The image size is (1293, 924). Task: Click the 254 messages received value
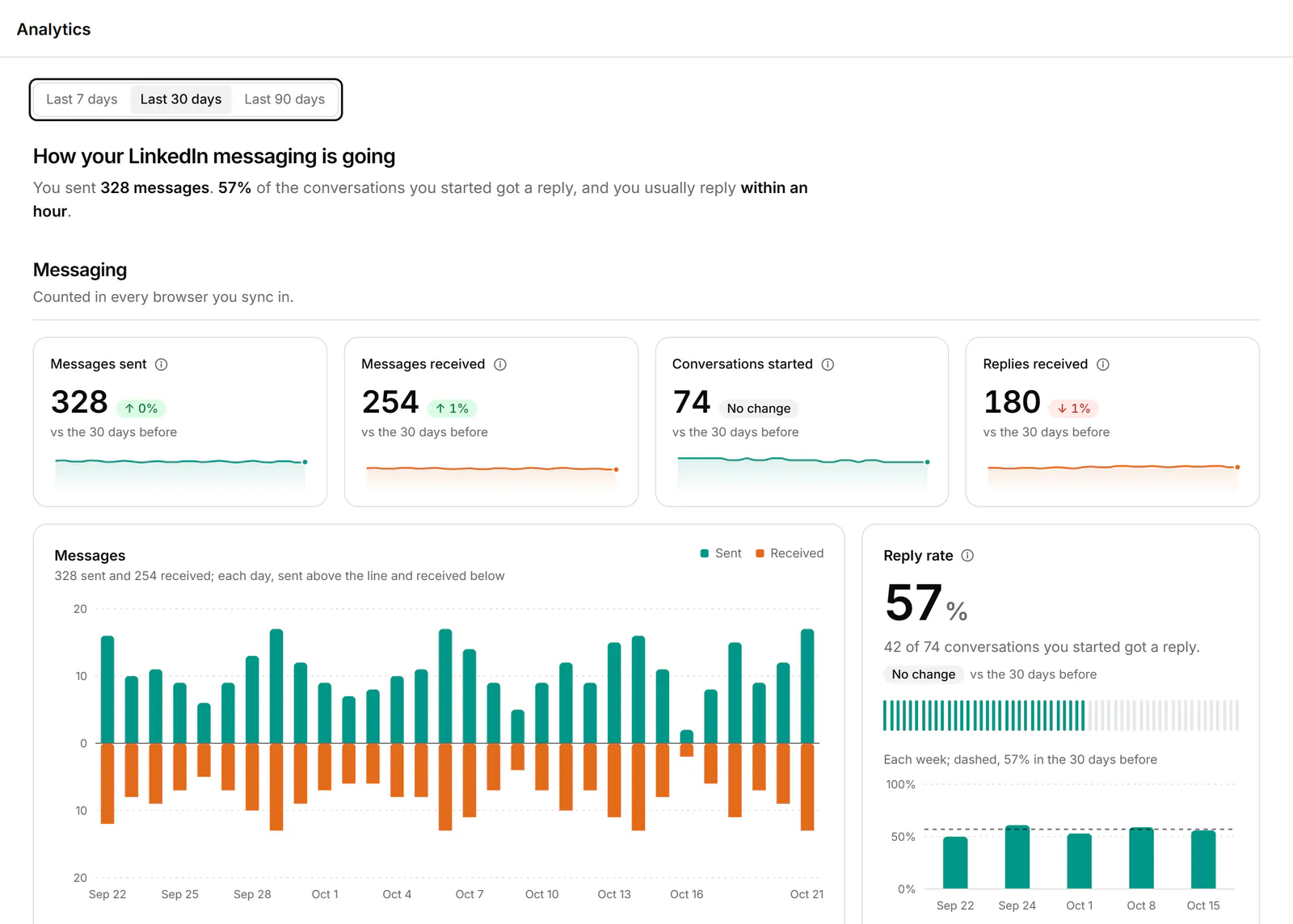click(390, 402)
